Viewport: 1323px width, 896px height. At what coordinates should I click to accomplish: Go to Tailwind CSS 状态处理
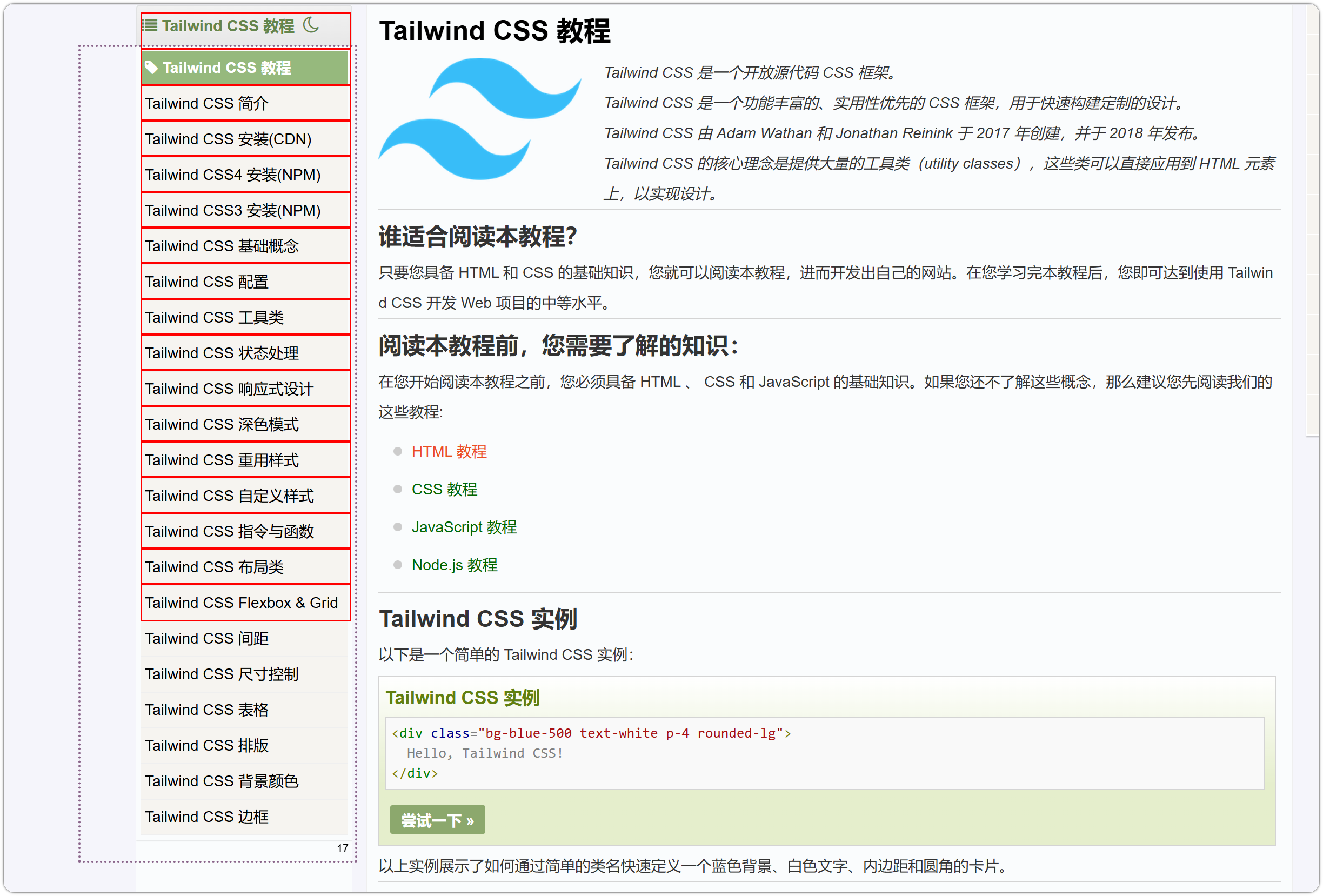(245, 353)
